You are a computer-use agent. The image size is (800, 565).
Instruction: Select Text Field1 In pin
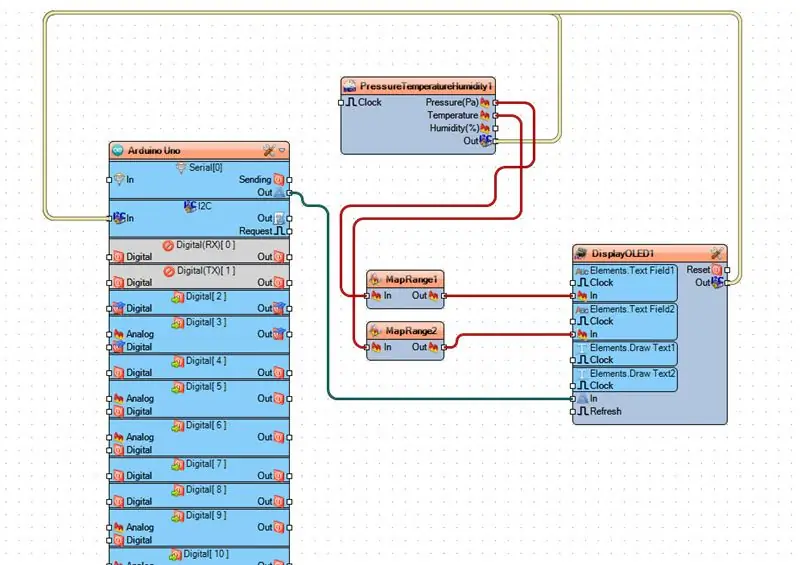tap(573, 296)
